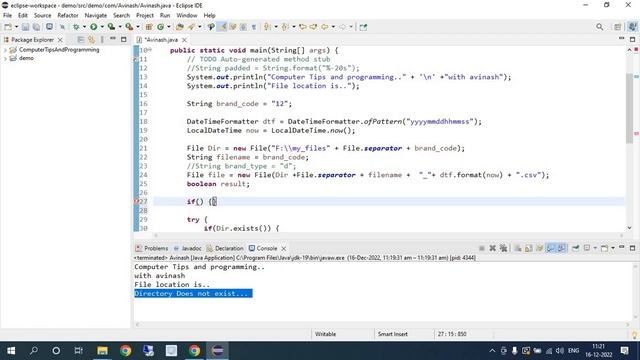The width and height of the screenshot is (640, 360).
Task: Close the Avinash.java editor tab
Action: [184, 40]
